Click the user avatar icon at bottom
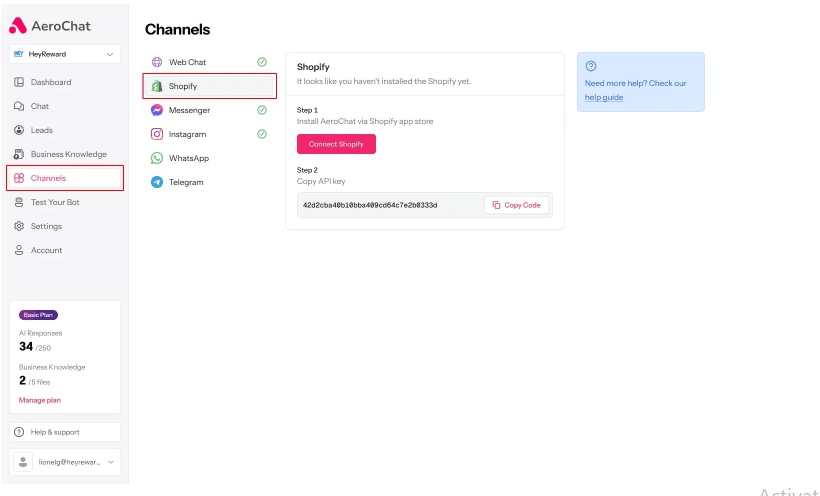820x496 pixels. [23, 462]
